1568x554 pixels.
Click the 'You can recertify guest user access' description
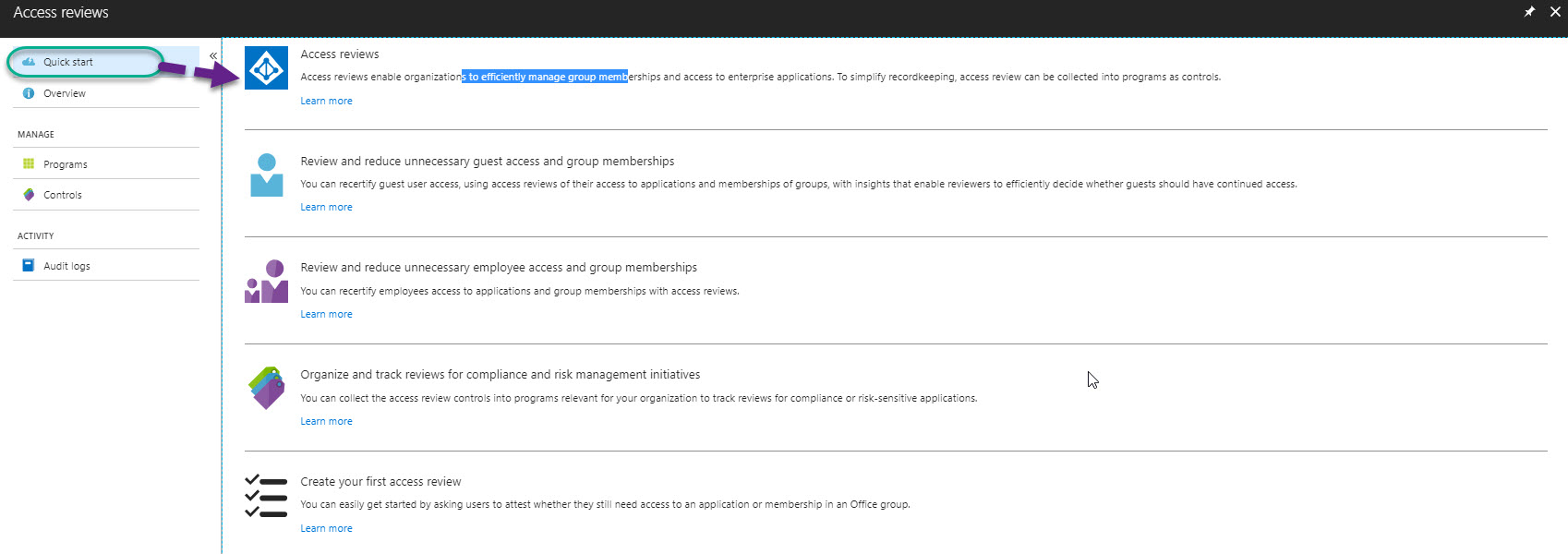(x=799, y=184)
